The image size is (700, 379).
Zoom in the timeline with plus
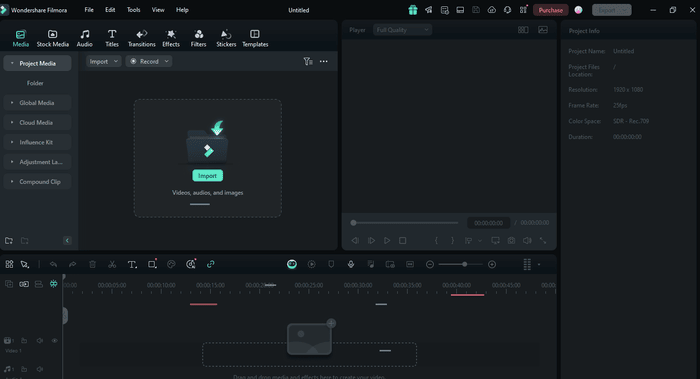(x=492, y=264)
